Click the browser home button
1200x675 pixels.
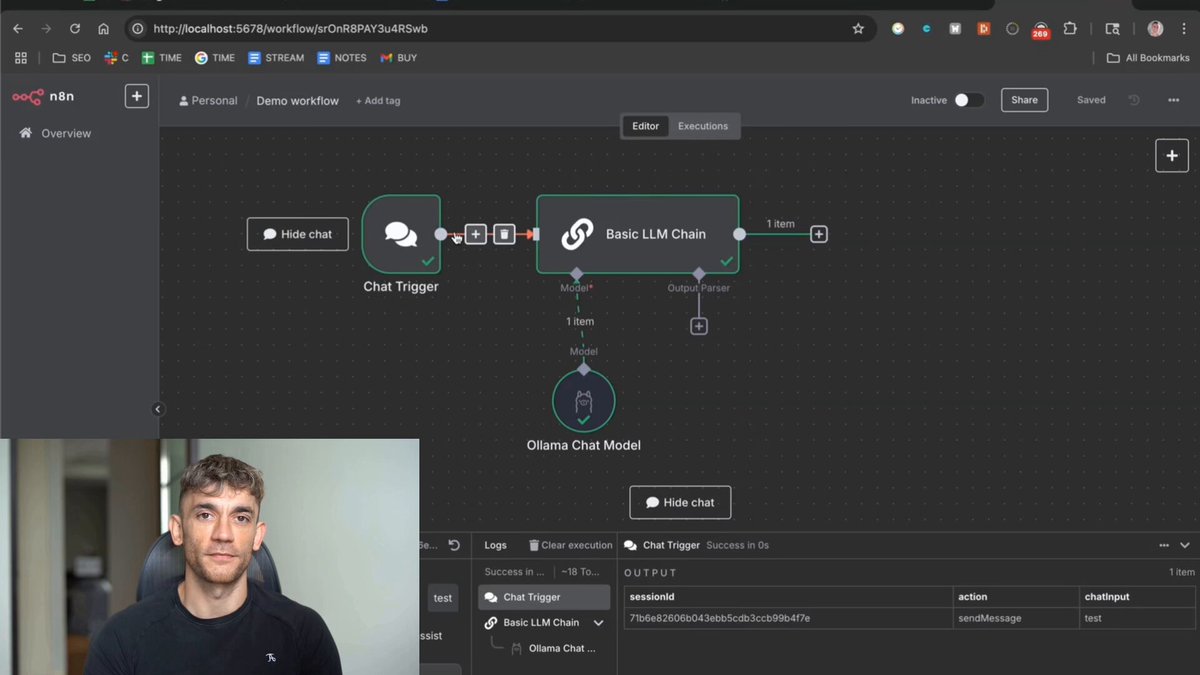[x=103, y=29]
